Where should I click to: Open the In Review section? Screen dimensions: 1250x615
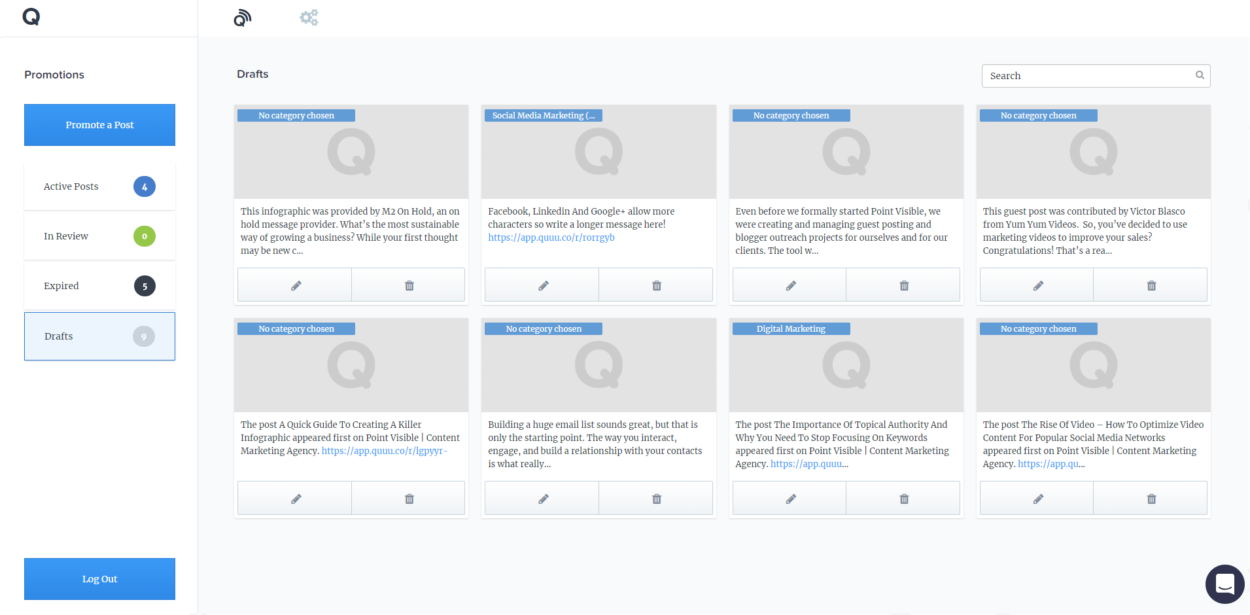pyautogui.click(x=99, y=236)
